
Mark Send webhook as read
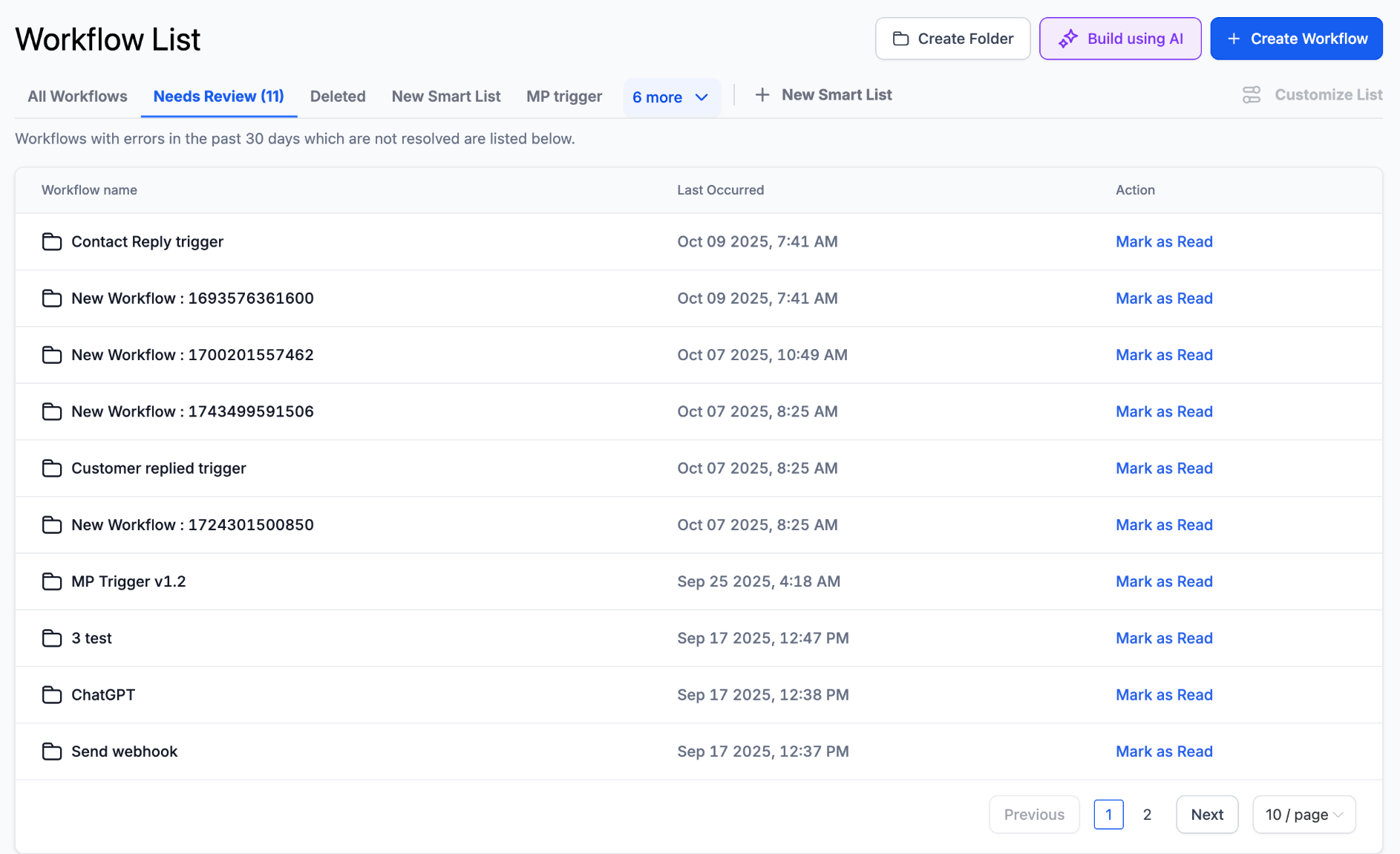[x=1164, y=752]
